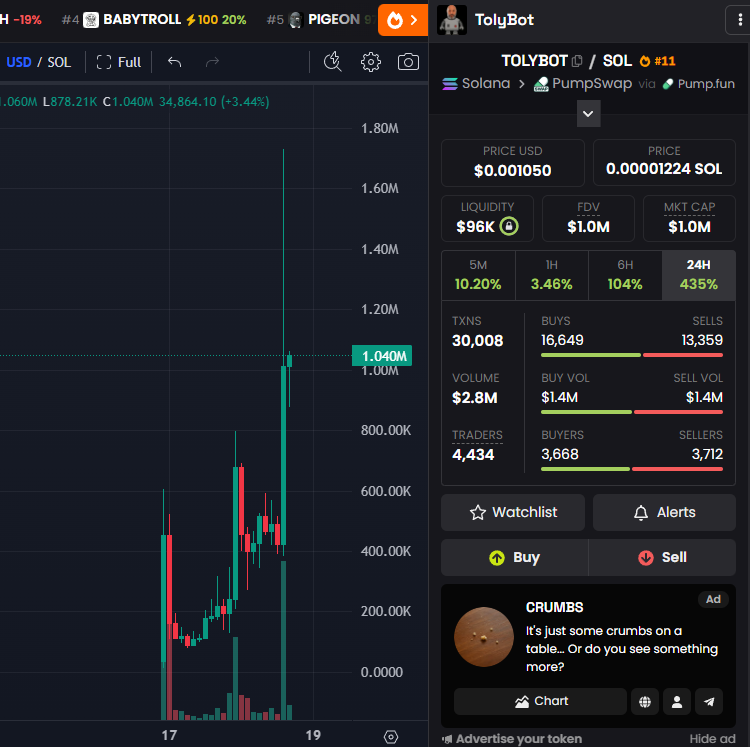Take a chart snapshot with camera icon
The image size is (750, 747).
[408, 62]
